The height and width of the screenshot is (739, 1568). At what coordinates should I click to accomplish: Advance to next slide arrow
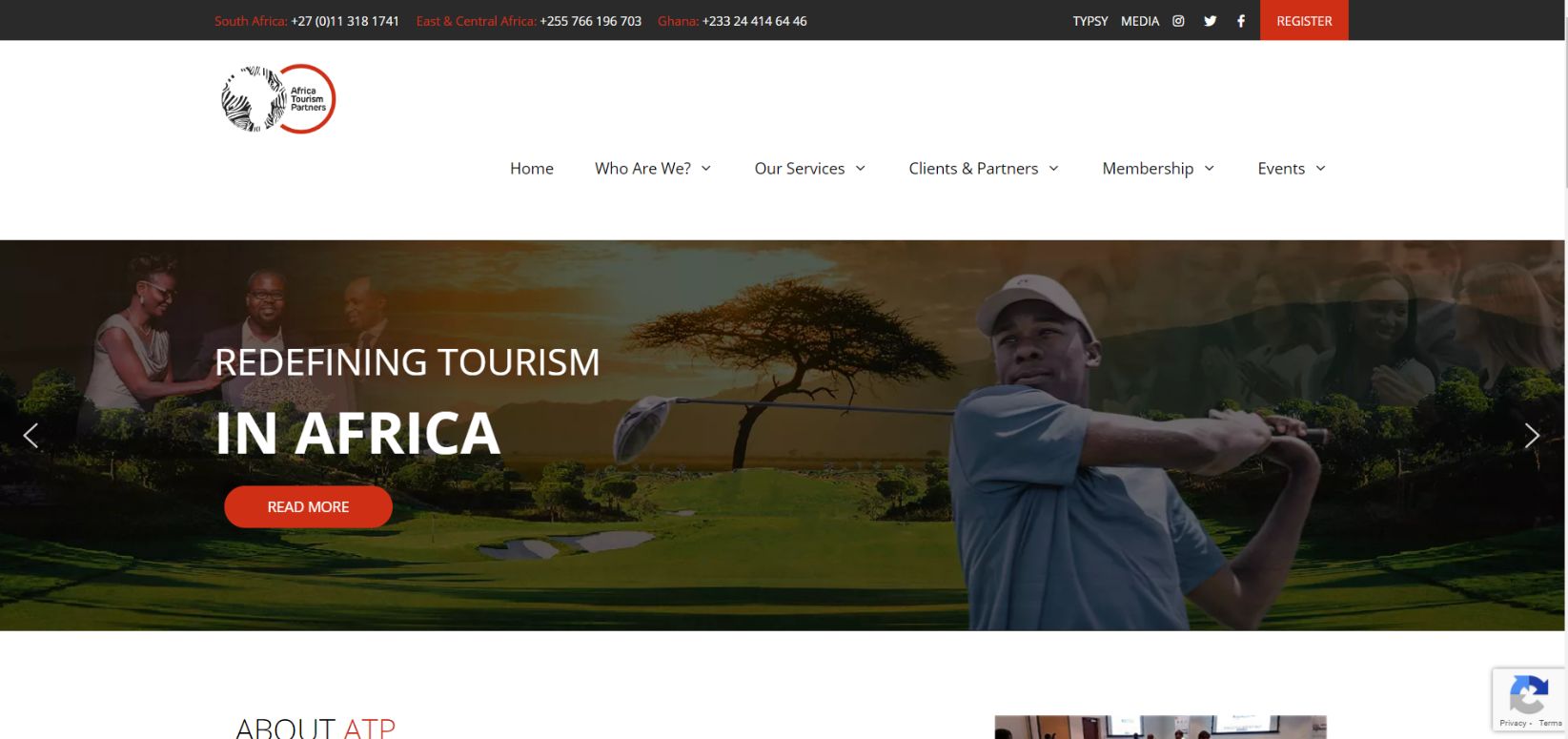(1532, 436)
